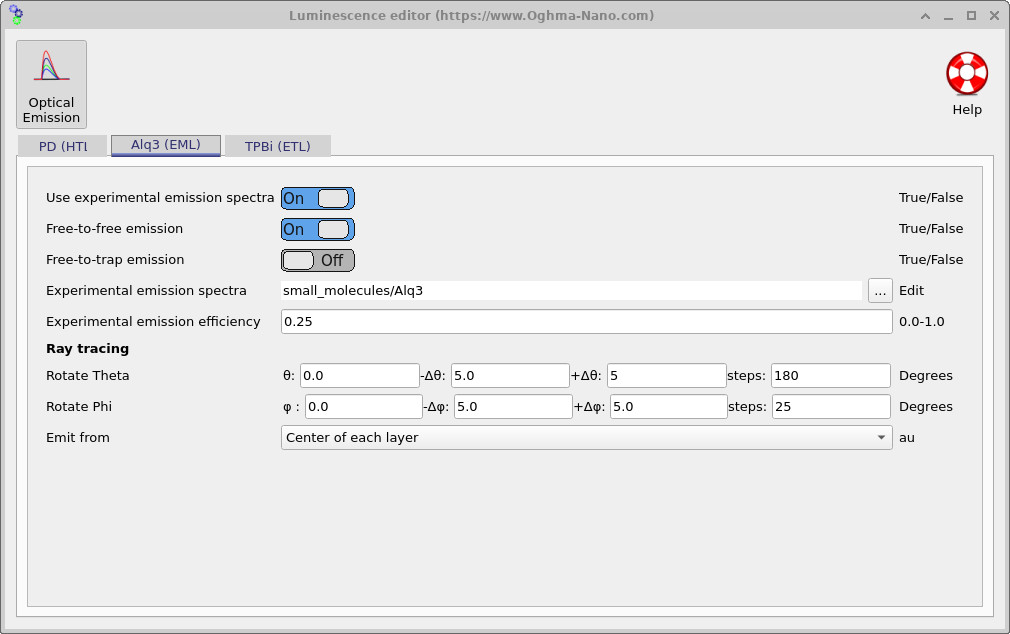Open the file browser via the ... button
The image size is (1010, 634).
coord(879,290)
